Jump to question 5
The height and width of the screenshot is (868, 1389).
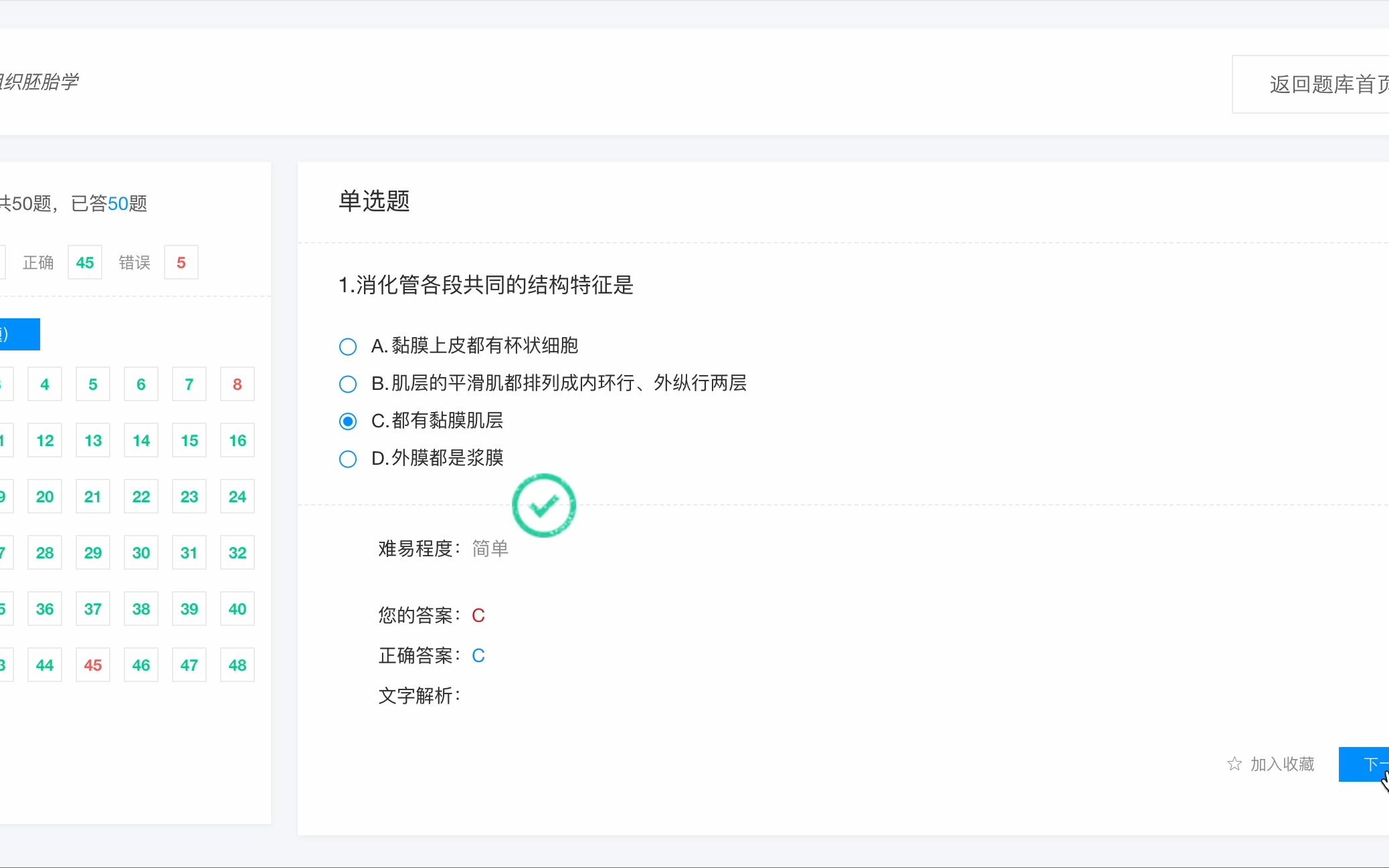tap(93, 385)
